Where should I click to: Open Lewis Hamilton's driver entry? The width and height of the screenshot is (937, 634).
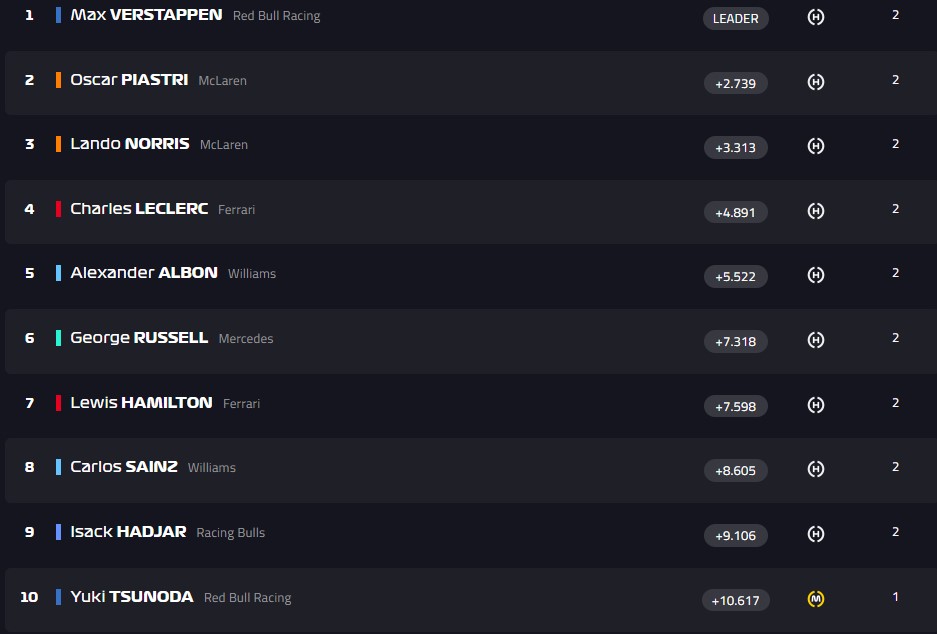click(x=141, y=403)
